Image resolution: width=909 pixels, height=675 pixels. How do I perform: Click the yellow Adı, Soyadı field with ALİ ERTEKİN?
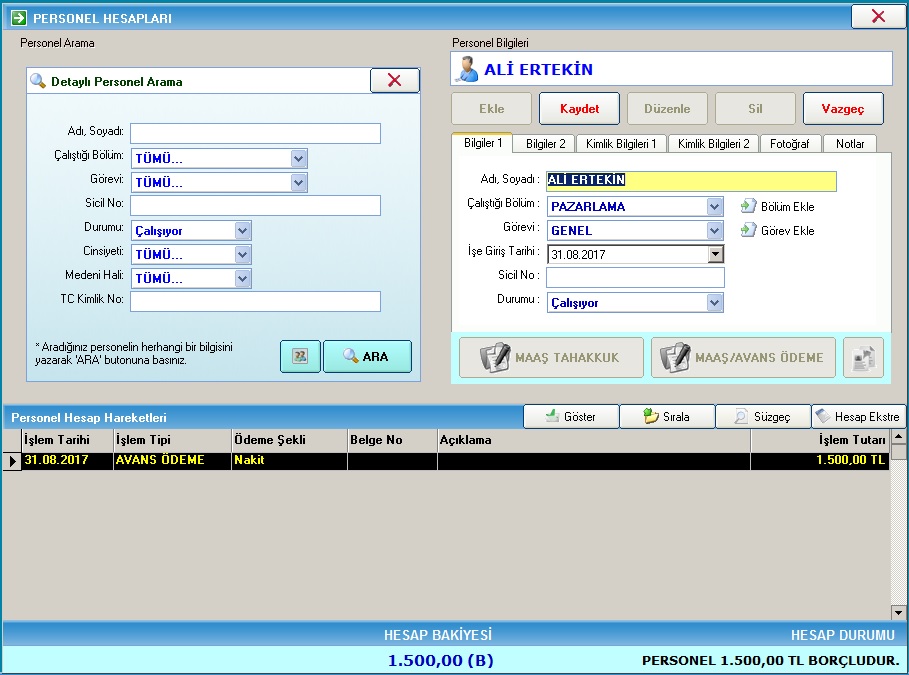[x=692, y=181]
